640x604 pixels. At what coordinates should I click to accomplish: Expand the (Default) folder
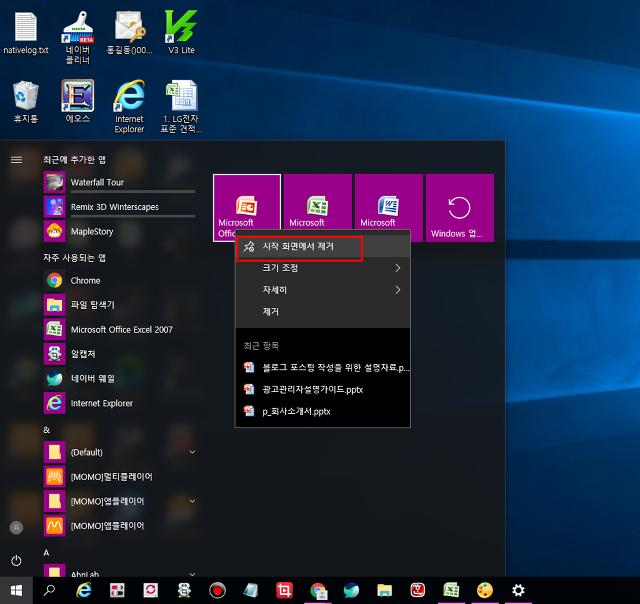[120, 452]
